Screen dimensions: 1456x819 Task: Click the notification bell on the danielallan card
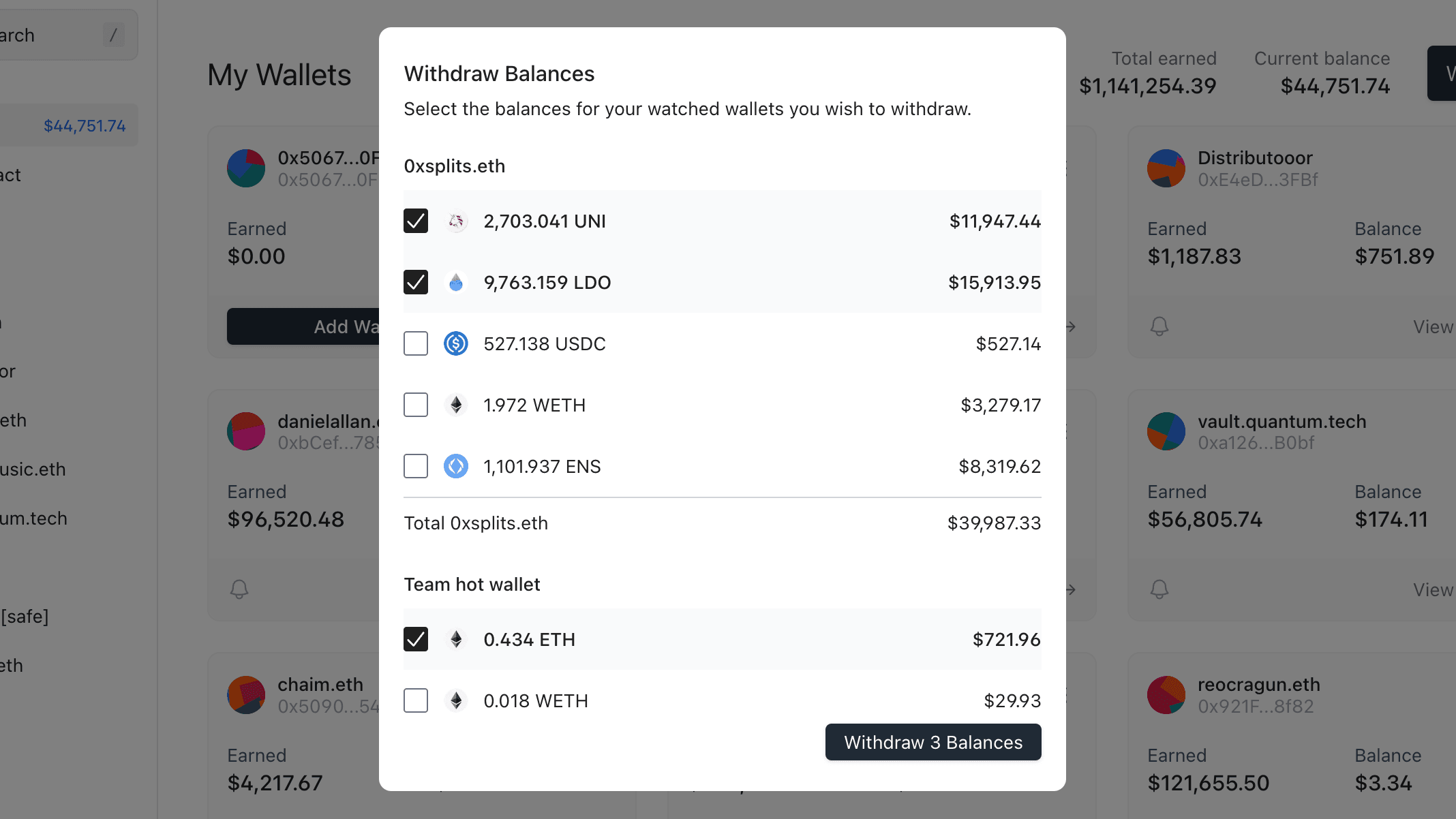(239, 589)
